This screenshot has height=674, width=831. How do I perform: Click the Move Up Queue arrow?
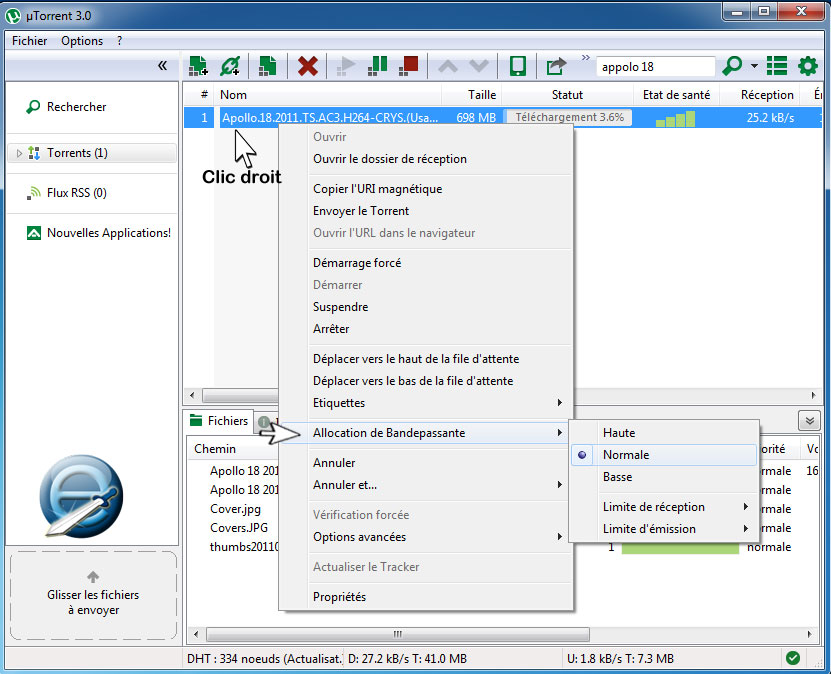448,66
